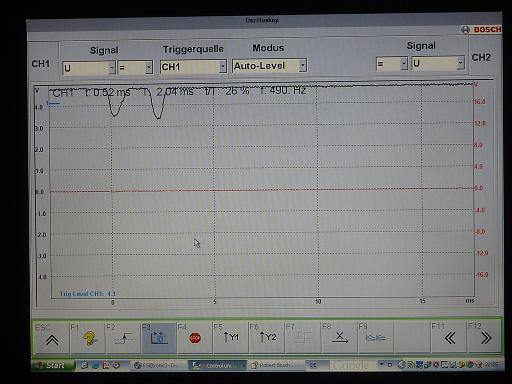This screenshot has height=384, width=512.
Task: Open the CH2 coupling '=' dropdown
Action: click(392, 63)
